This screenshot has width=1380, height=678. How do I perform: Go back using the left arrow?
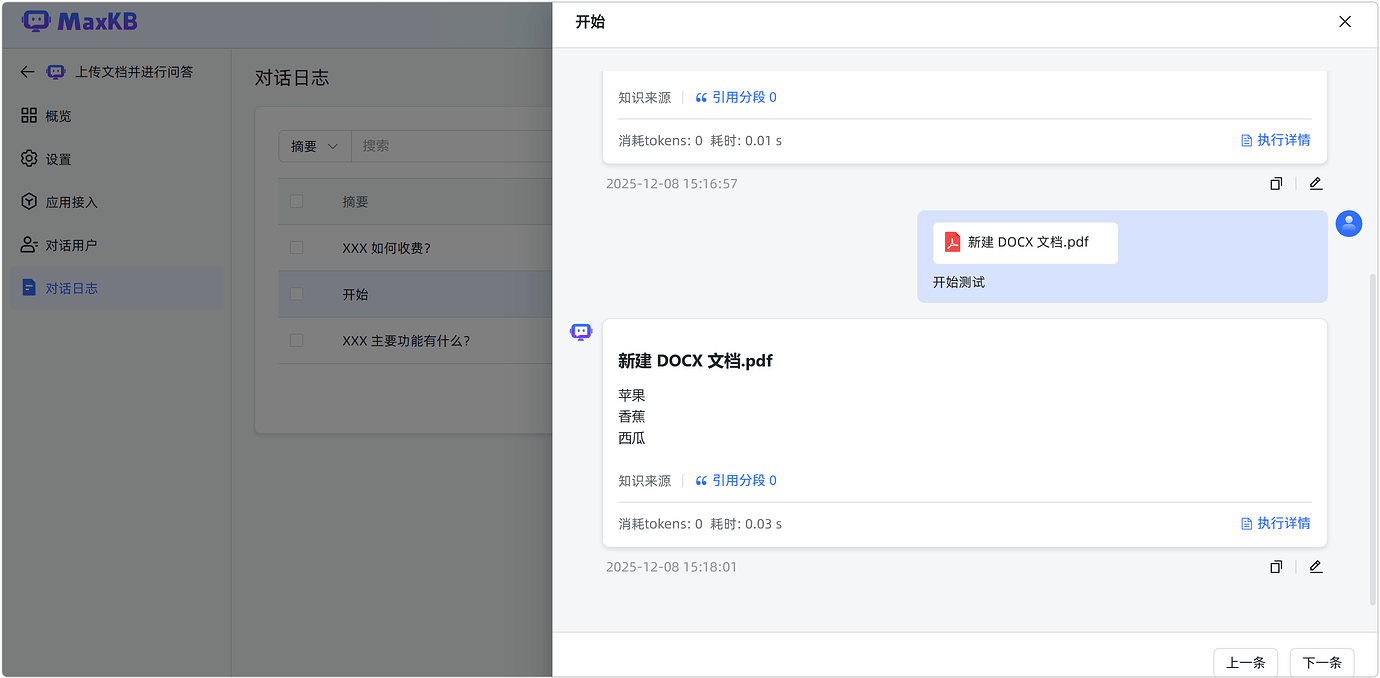click(27, 72)
